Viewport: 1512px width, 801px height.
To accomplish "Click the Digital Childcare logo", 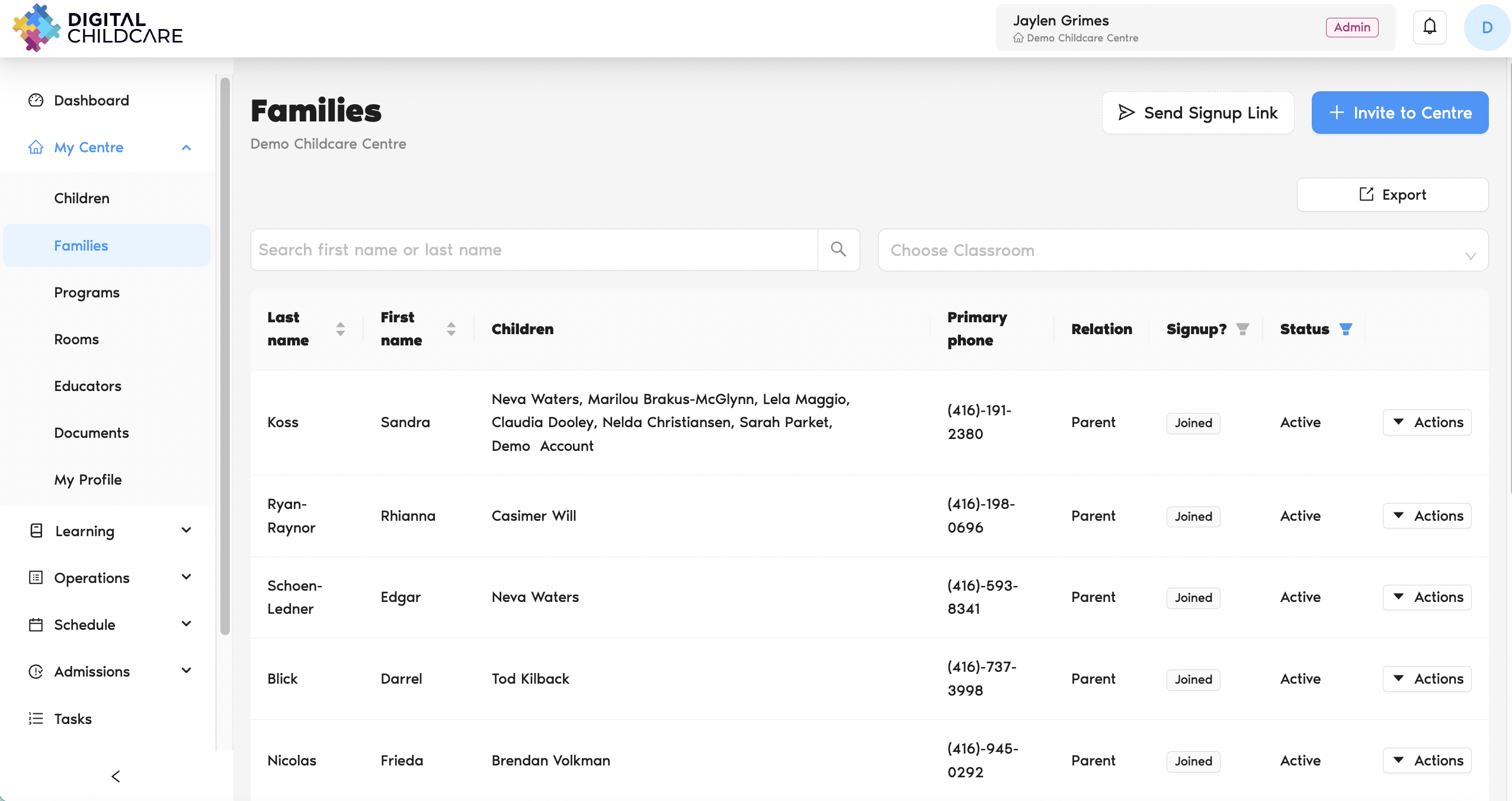I will point(98,28).
